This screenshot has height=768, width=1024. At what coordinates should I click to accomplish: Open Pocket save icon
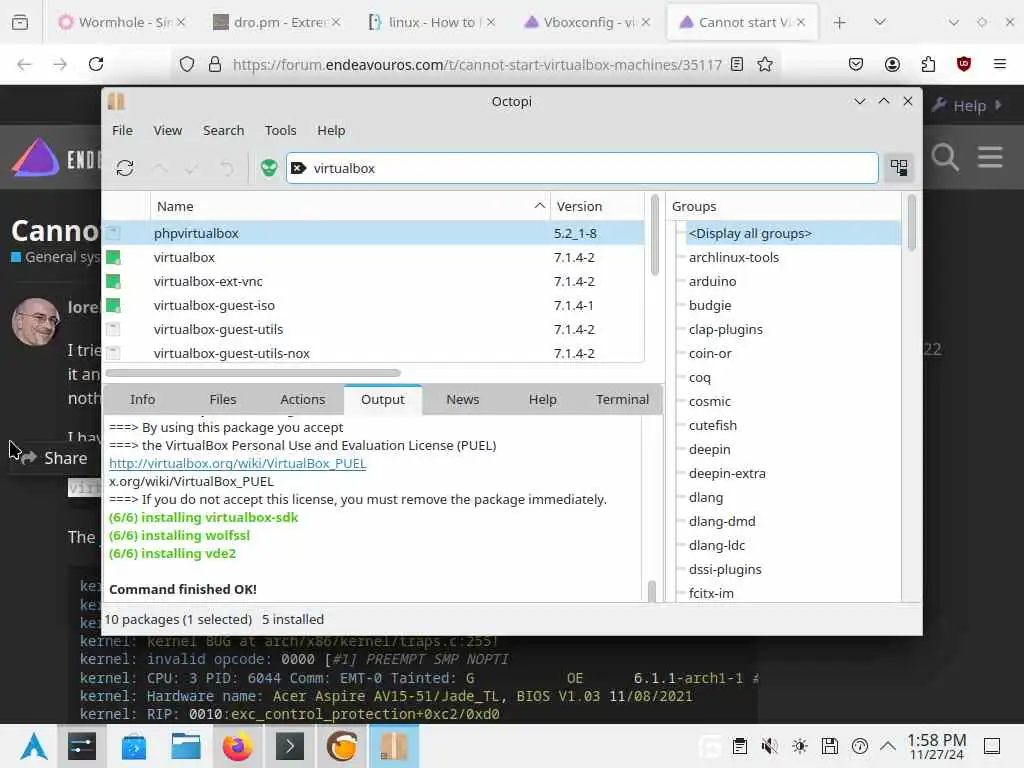pyautogui.click(x=856, y=64)
